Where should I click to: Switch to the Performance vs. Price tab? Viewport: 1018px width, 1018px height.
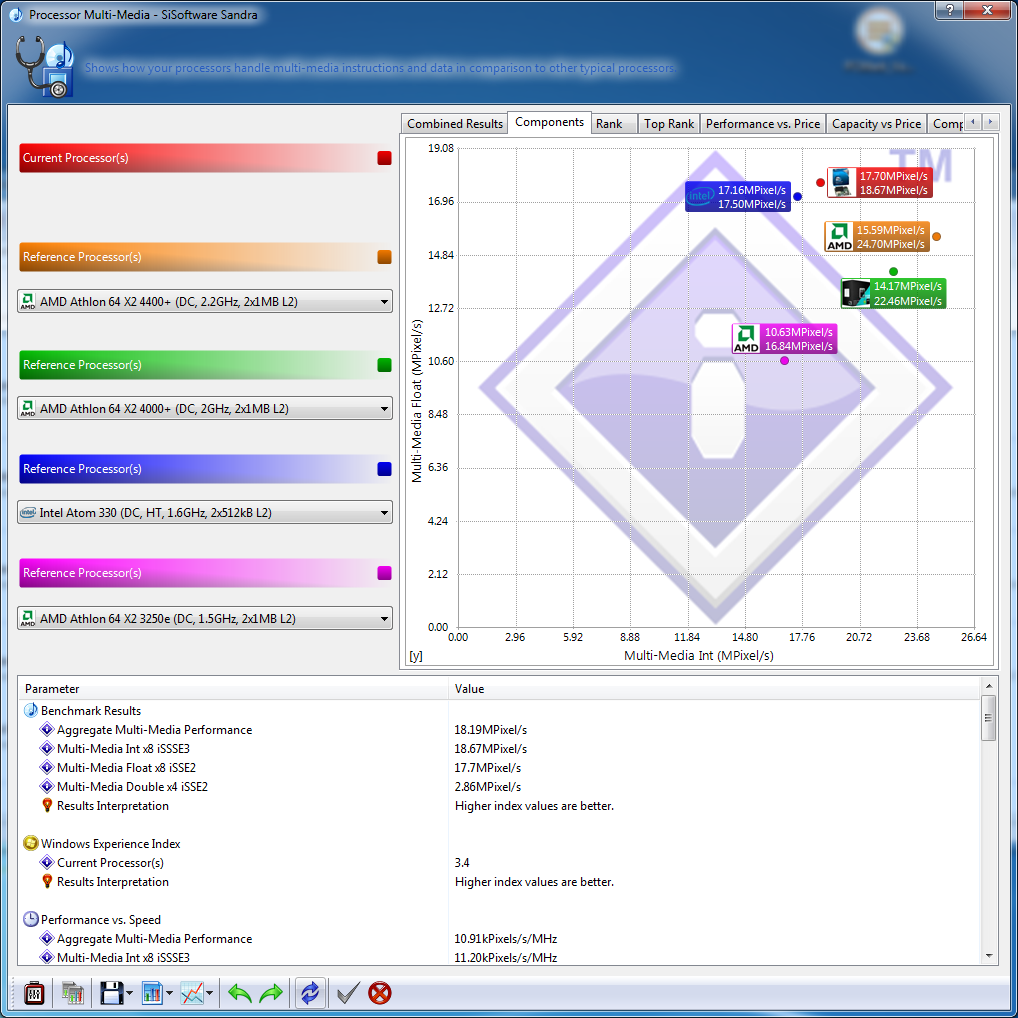click(x=763, y=123)
